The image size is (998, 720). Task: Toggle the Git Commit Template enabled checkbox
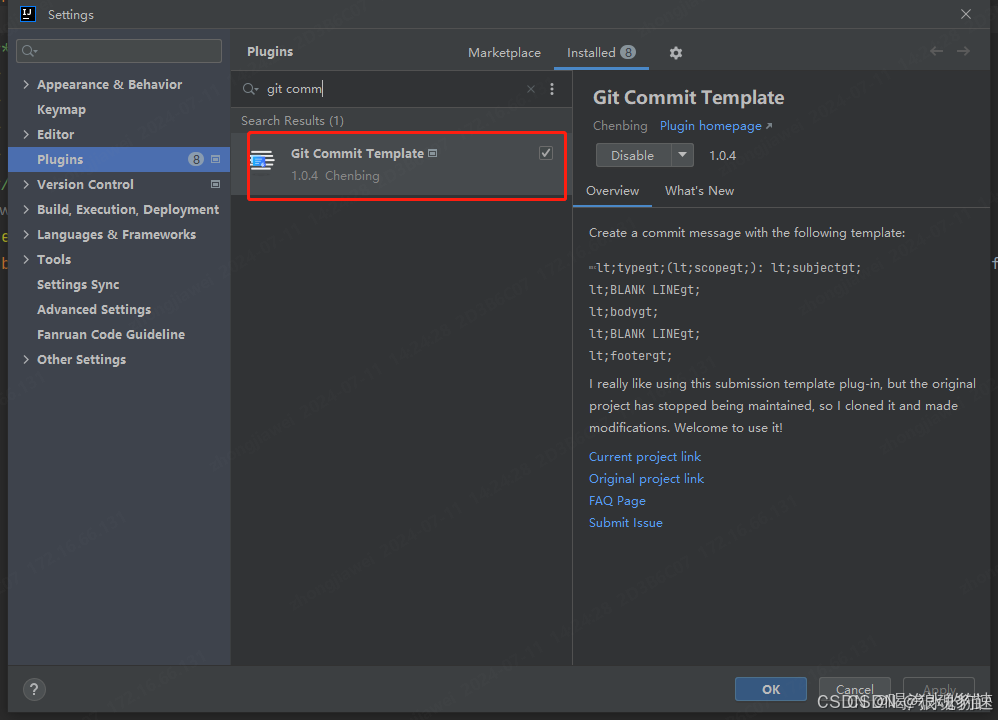pyautogui.click(x=545, y=153)
